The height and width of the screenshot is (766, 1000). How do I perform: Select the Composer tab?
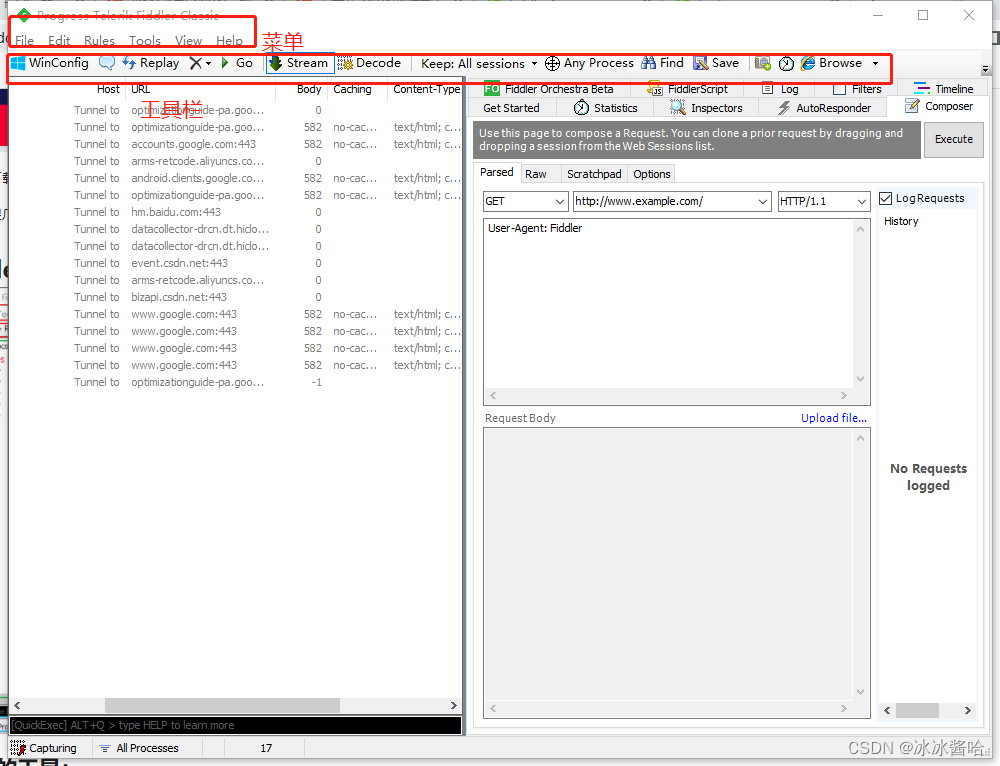(x=939, y=106)
